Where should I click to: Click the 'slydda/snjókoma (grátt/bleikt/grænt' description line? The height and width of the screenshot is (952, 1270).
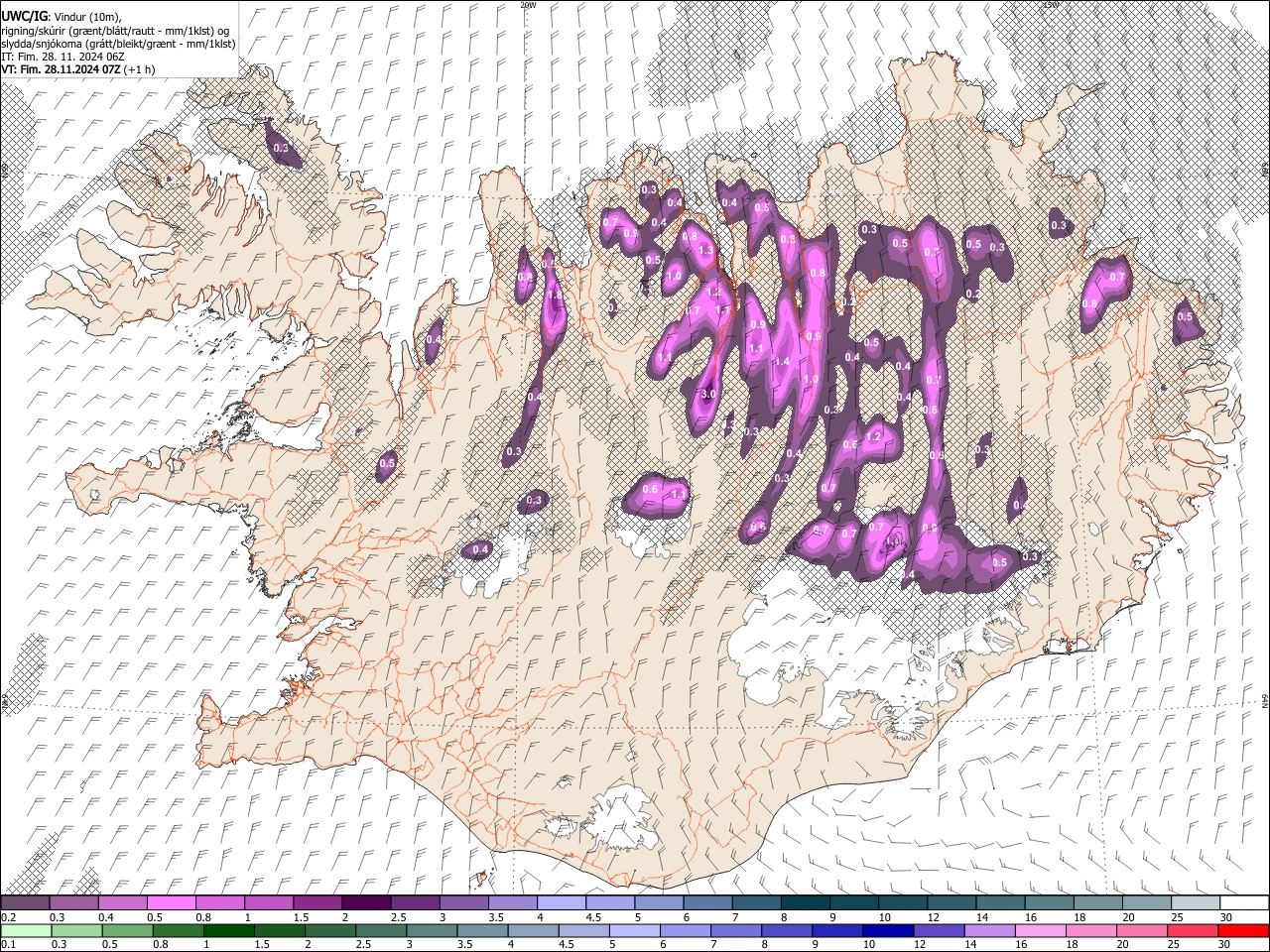[x=118, y=44]
